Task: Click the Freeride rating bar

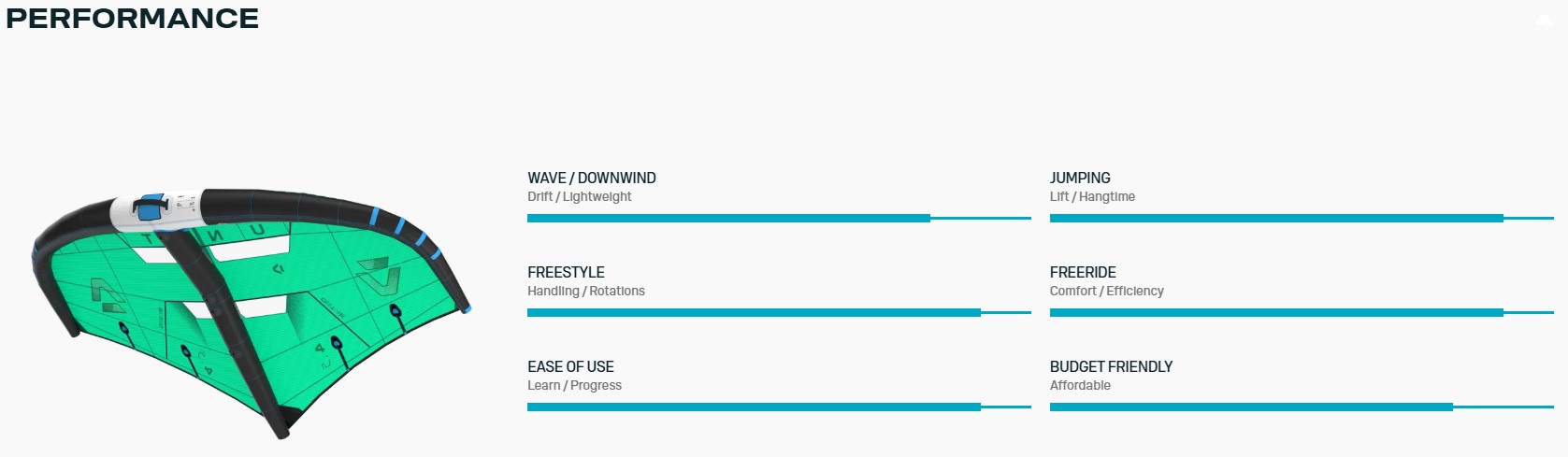Action: pos(1301,313)
